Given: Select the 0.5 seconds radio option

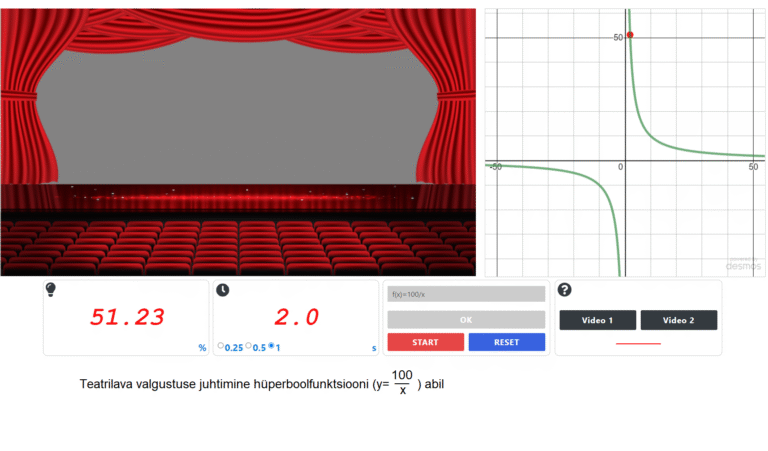Looking at the screenshot, I should [x=249, y=347].
